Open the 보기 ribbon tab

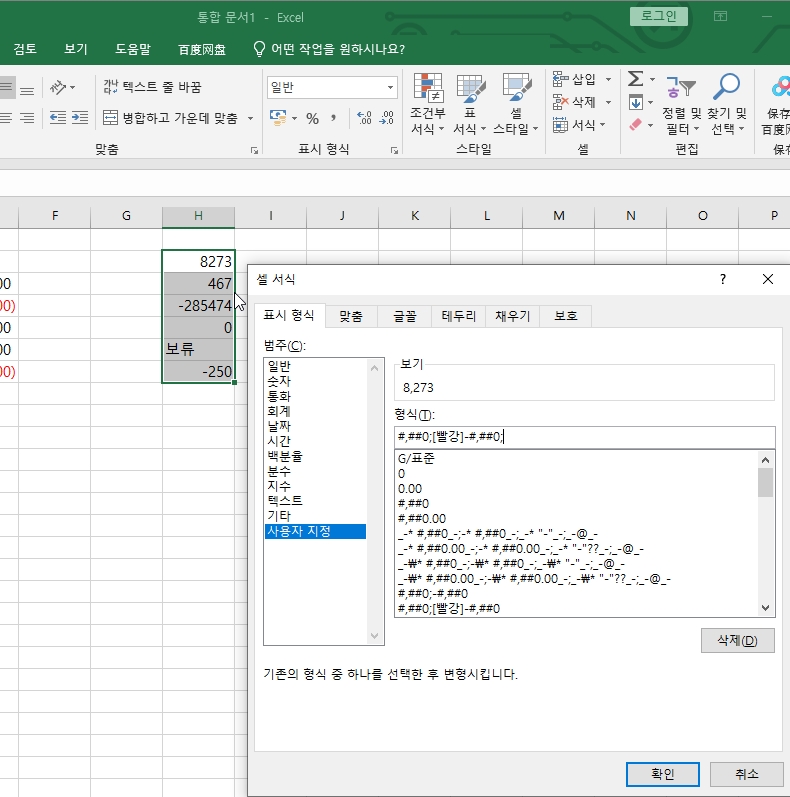tap(76, 49)
